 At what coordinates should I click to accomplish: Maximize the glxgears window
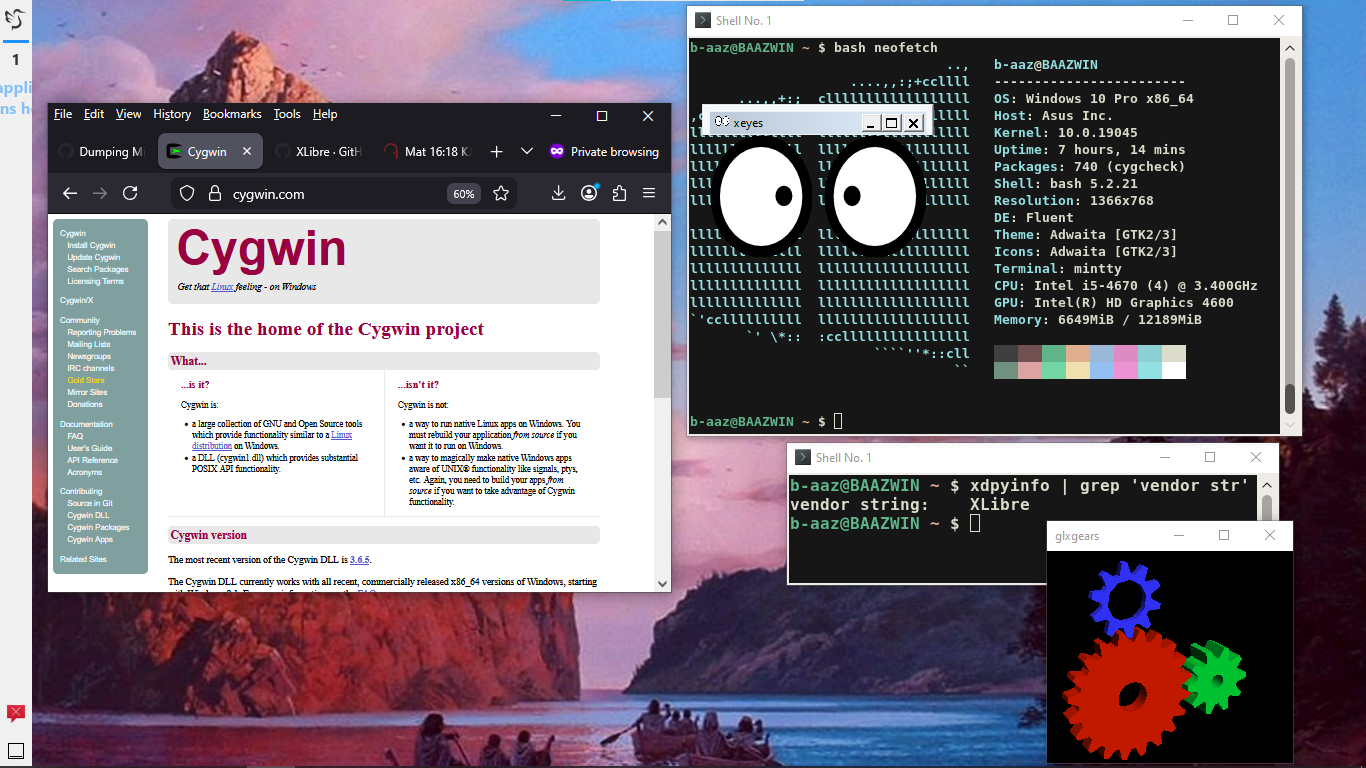pyautogui.click(x=1224, y=535)
